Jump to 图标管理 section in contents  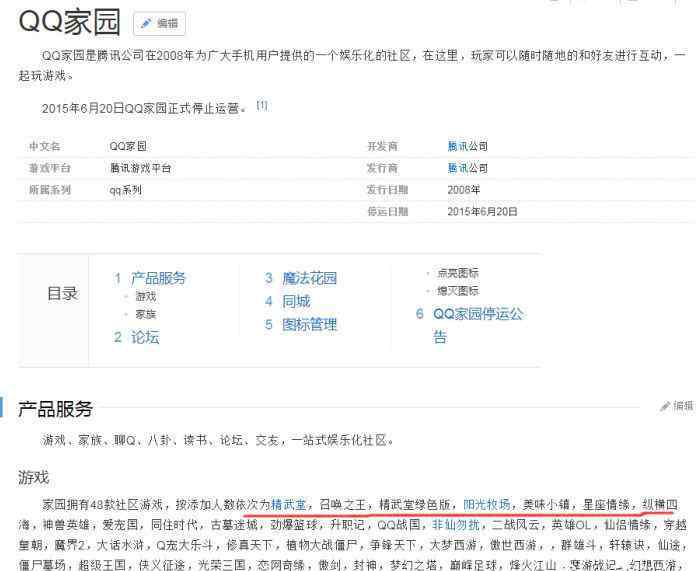click(309, 325)
